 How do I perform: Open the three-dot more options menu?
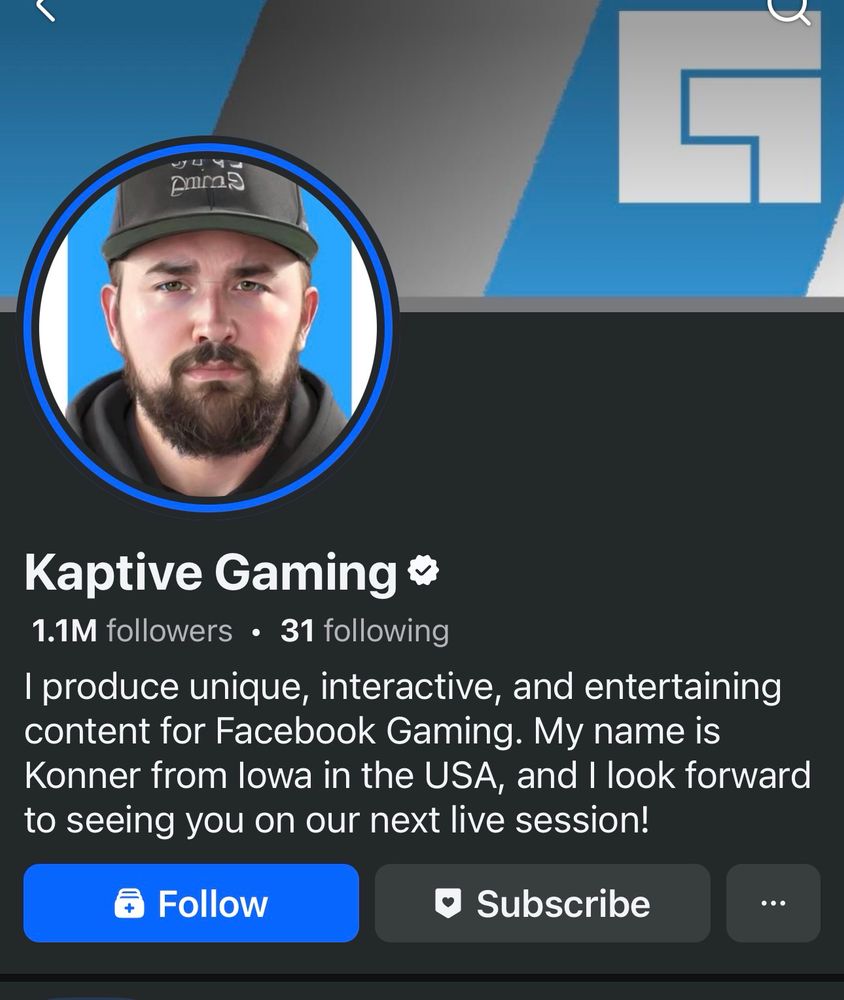tap(773, 903)
